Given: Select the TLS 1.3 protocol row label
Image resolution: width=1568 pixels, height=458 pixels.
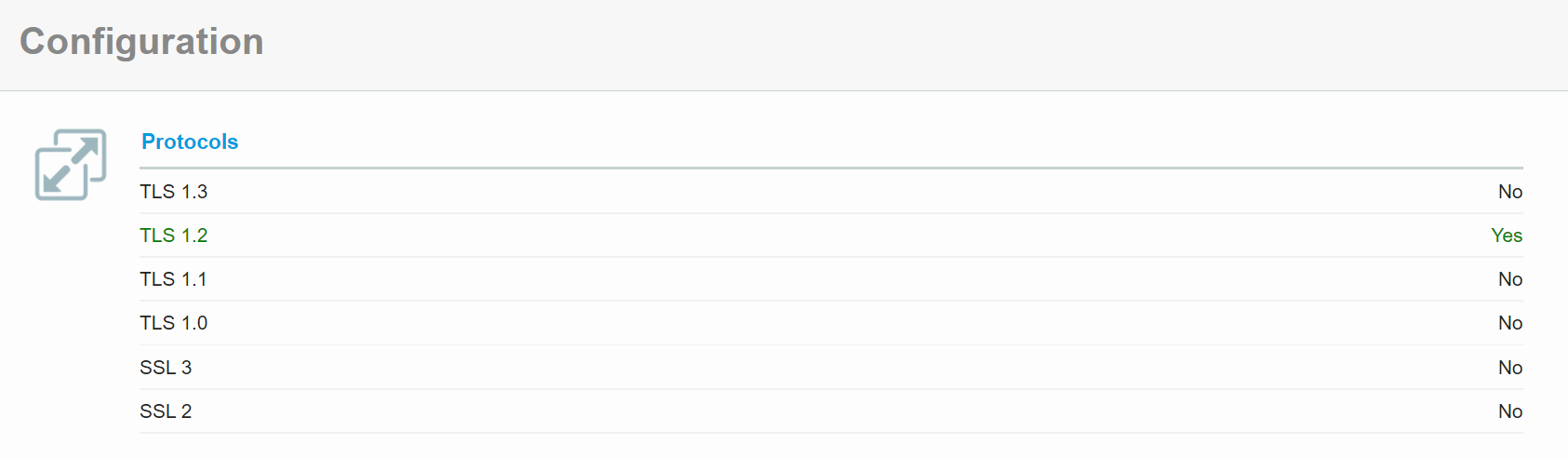Looking at the screenshot, I should [x=174, y=192].
